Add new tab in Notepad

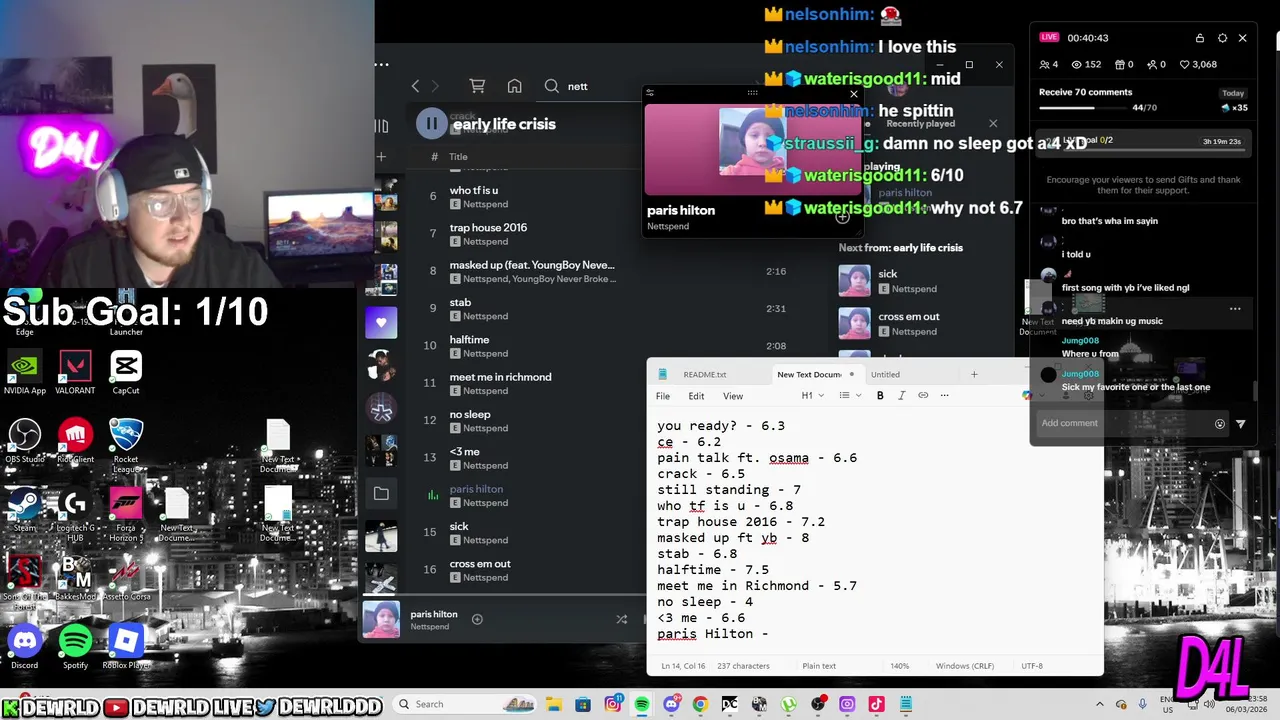pyautogui.click(x=974, y=374)
